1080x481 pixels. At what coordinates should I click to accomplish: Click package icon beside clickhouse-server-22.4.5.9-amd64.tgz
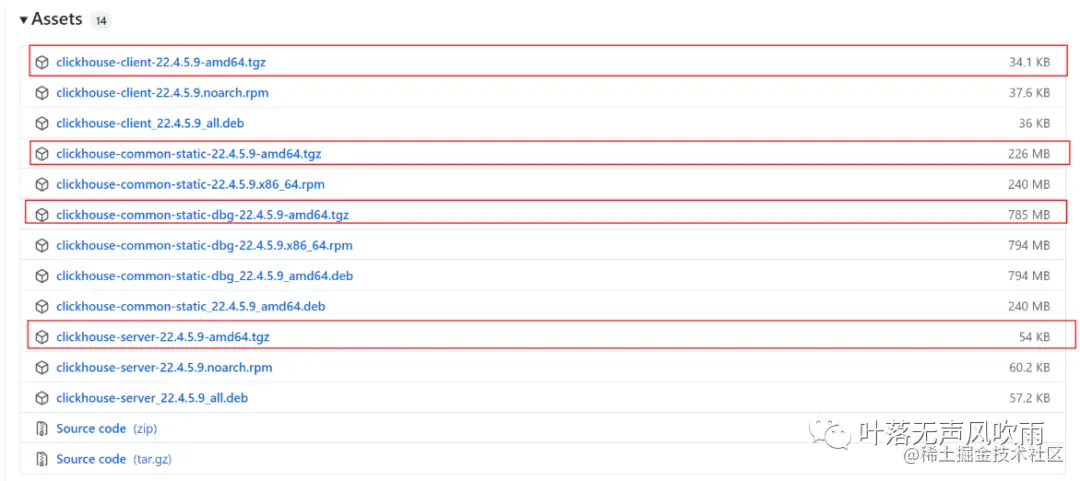[x=42, y=337]
